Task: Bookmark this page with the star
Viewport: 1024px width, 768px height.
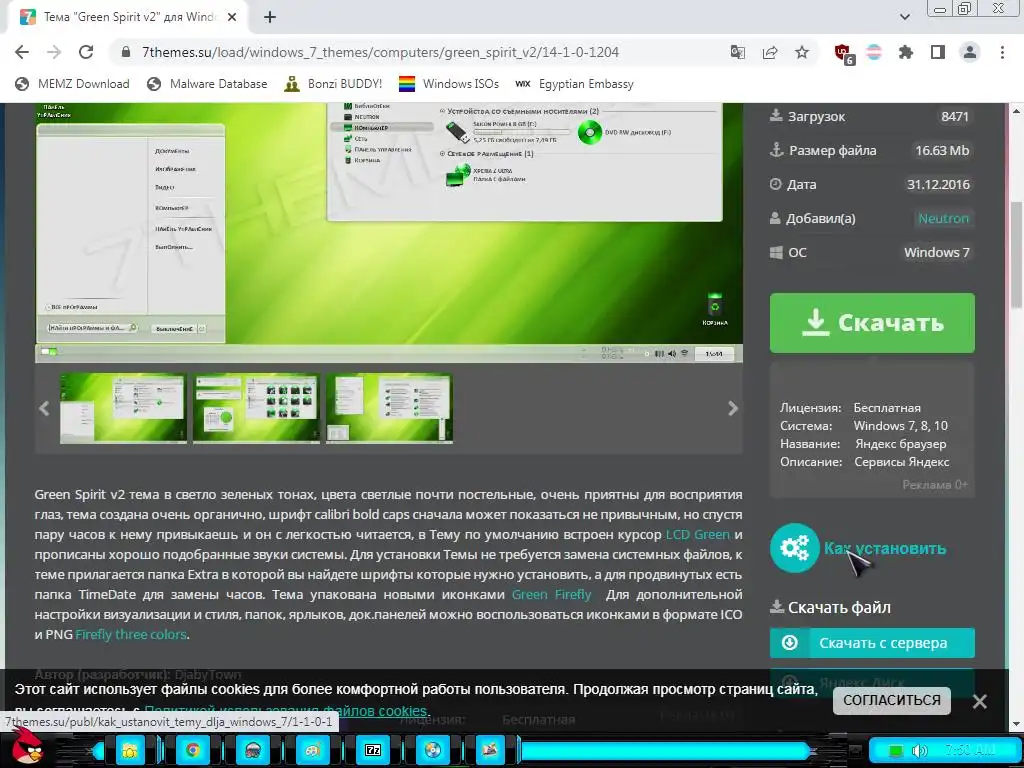Action: 802,52
